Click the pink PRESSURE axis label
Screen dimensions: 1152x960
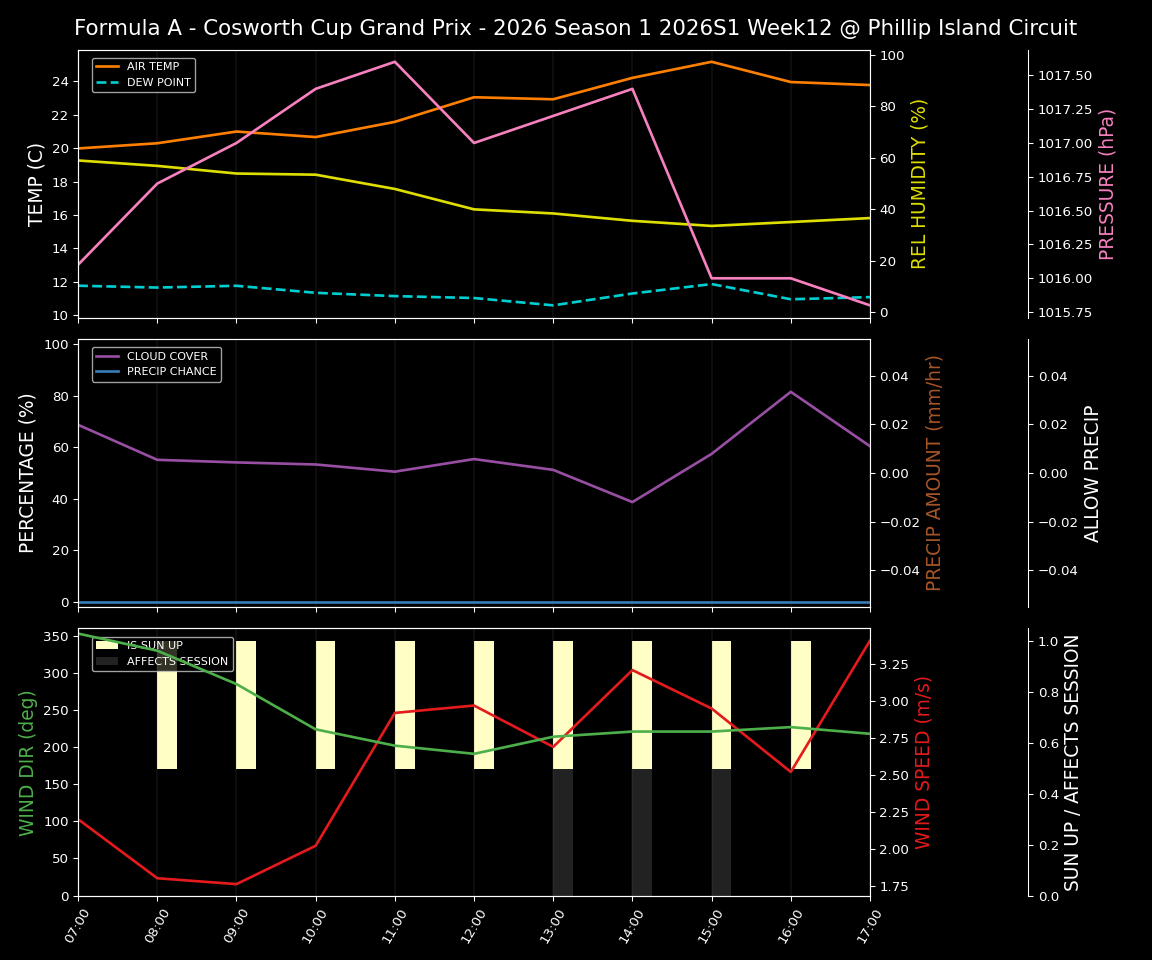(1108, 185)
